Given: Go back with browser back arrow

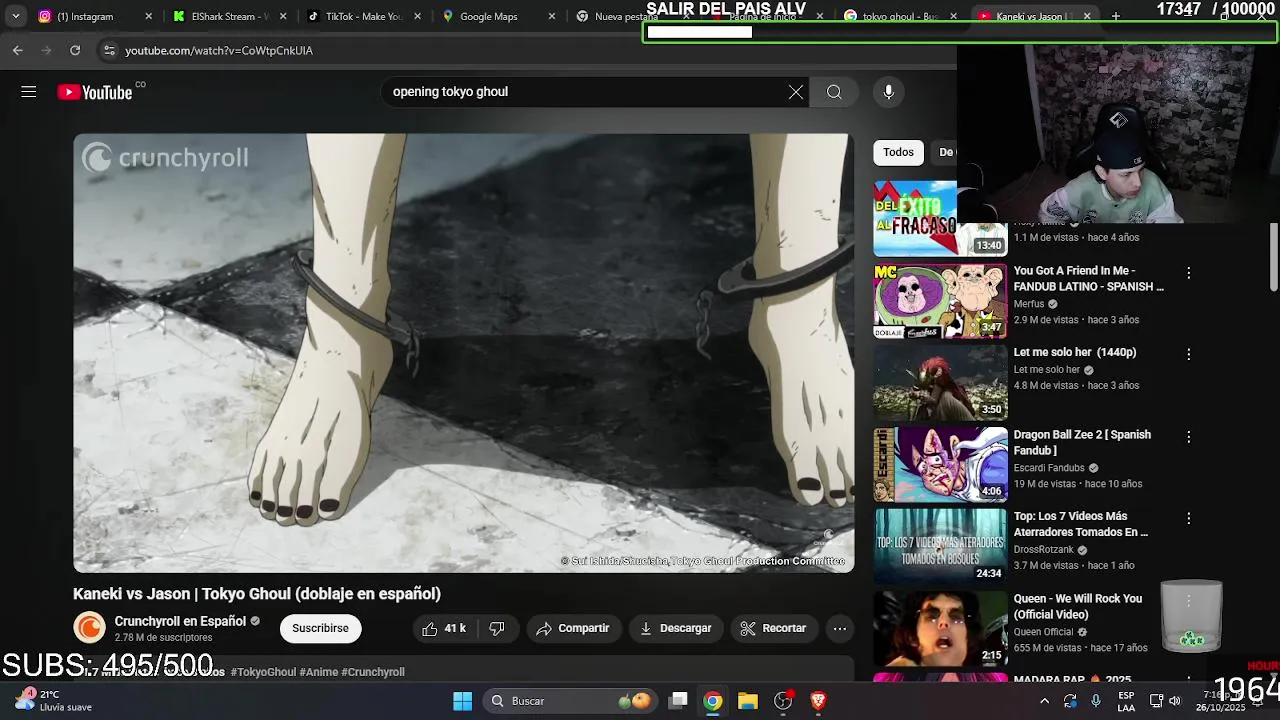Looking at the screenshot, I should coord(18,50).
